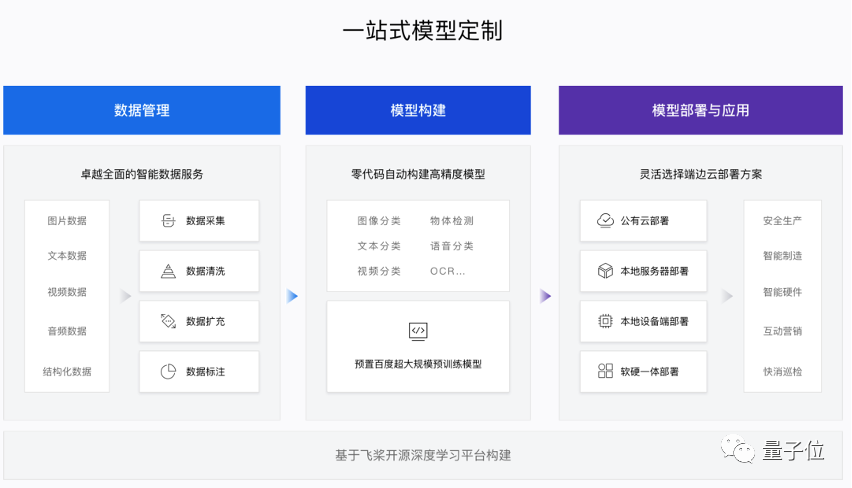Open the 数据标注 card

[x=199, y=372]
